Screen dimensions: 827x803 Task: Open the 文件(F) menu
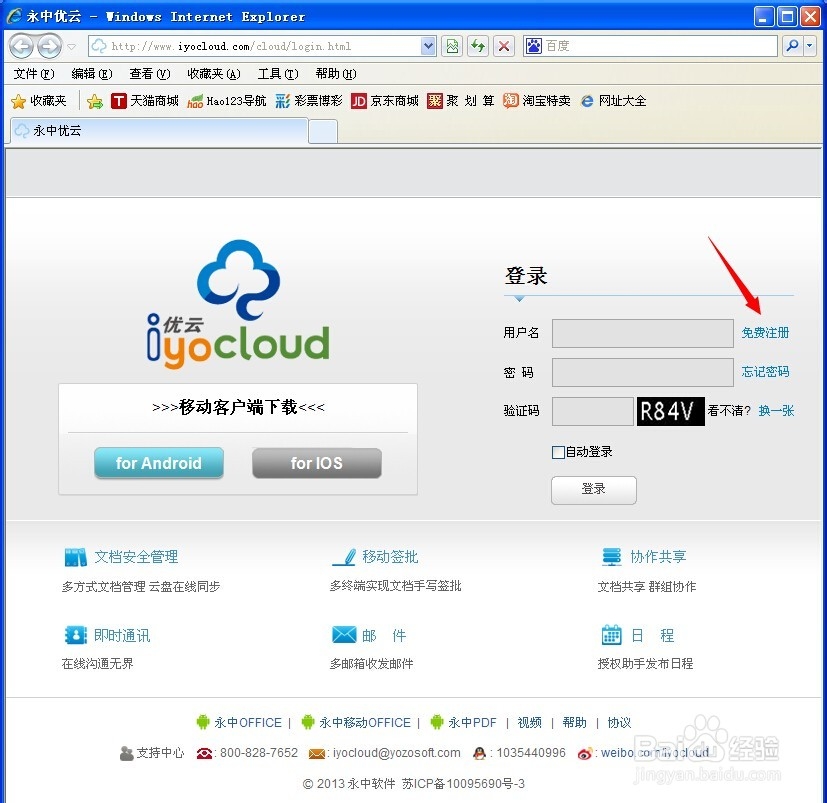click(33, 74)
